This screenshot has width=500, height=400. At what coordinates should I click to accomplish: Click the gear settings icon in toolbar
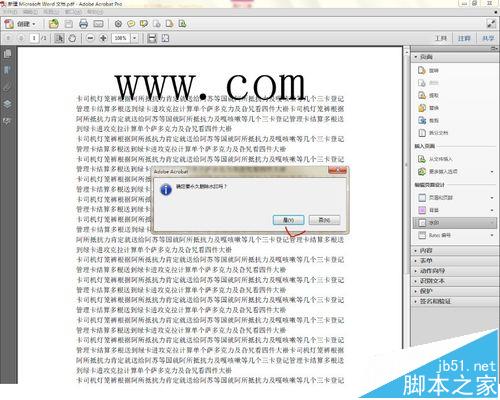click(x=118, y=24)
